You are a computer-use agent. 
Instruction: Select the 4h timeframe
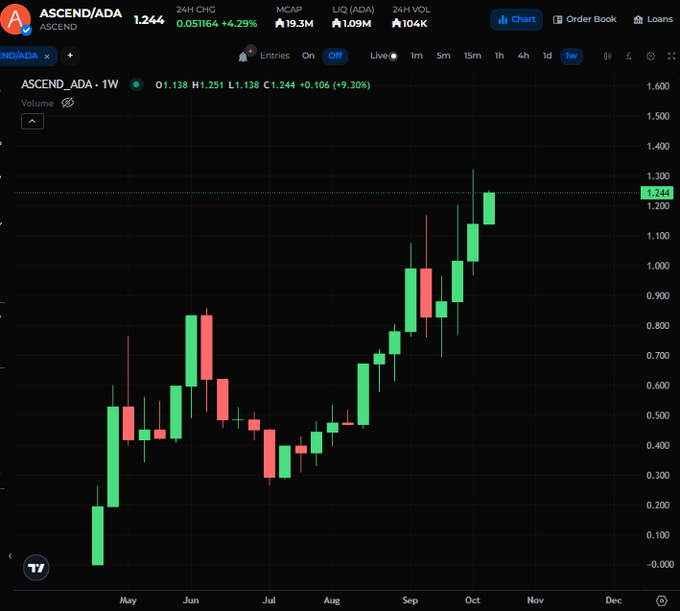pyautogui.click(x=523, y=56)
